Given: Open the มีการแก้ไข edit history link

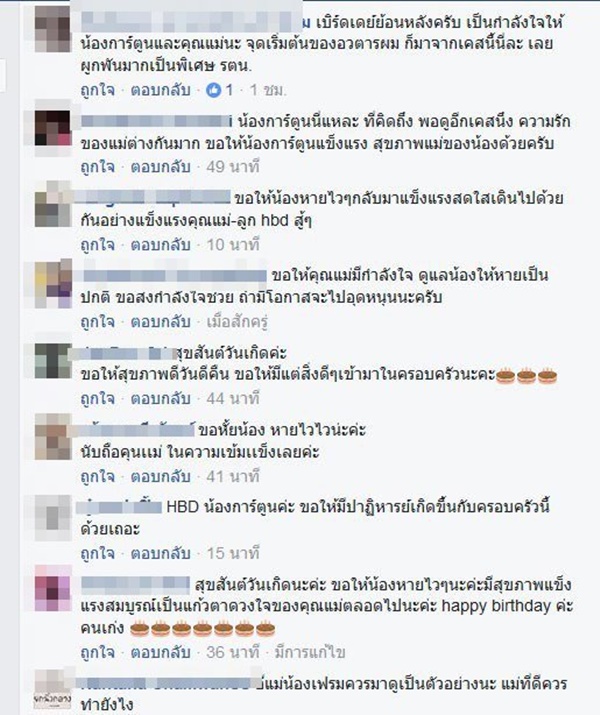Looking at the screenshot, I should pyautogui.click(x=310, y=653).
